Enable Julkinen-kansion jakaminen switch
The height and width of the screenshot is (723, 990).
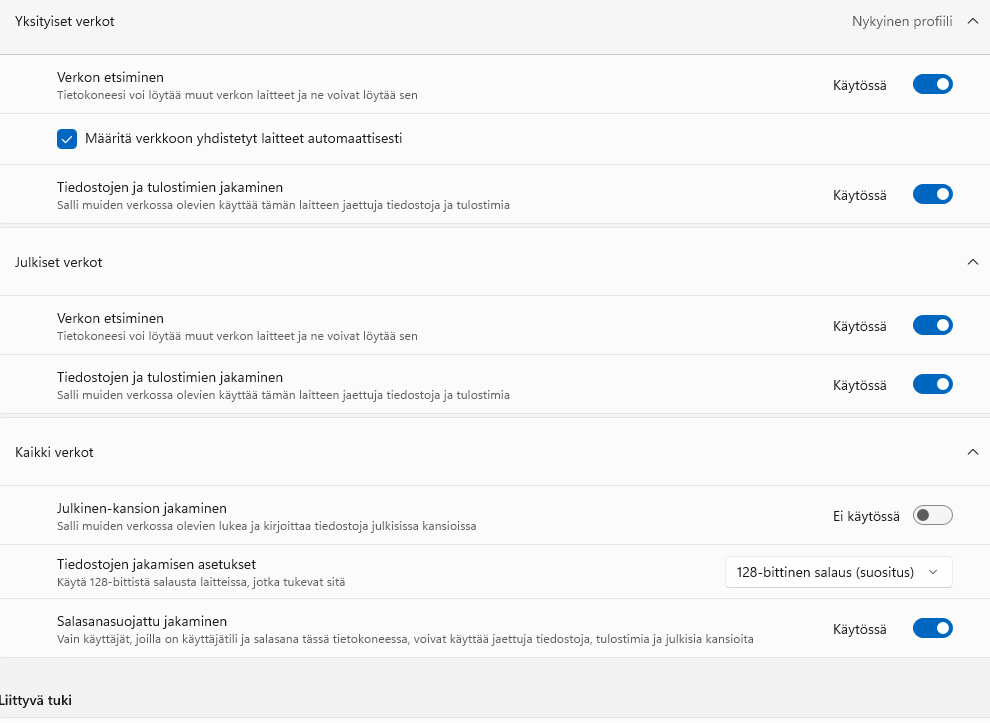click(x=932, y=516)
